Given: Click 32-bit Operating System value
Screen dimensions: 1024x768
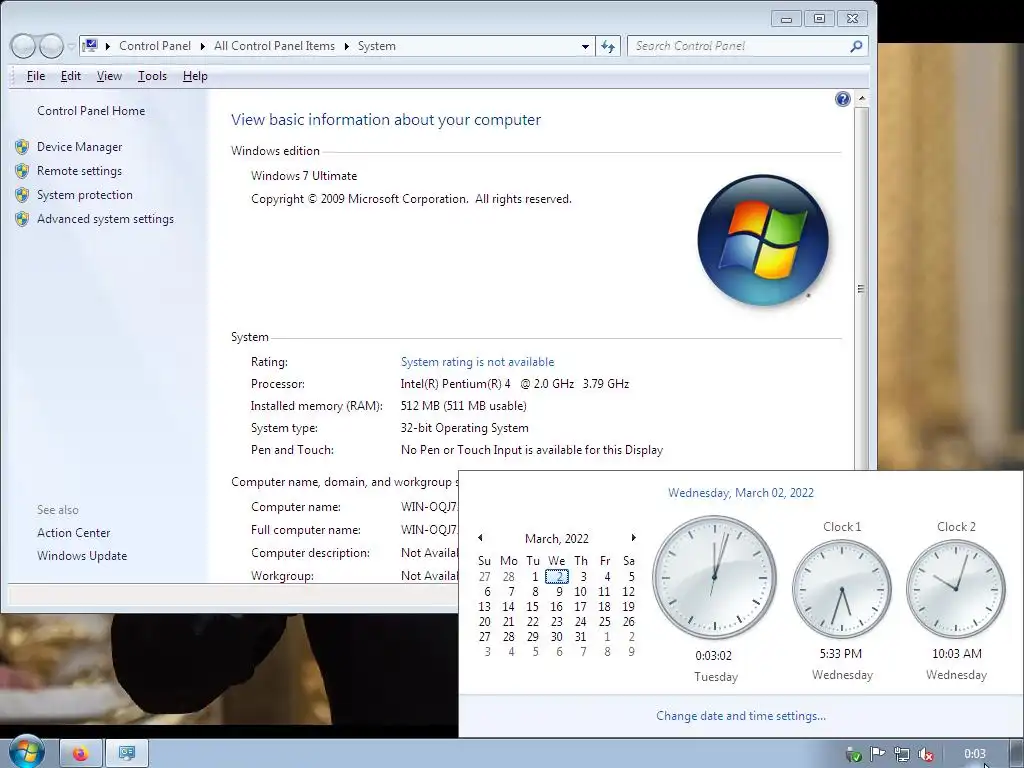Looking at the screenshot, I should pyautogui.click(x=464, y=428).
